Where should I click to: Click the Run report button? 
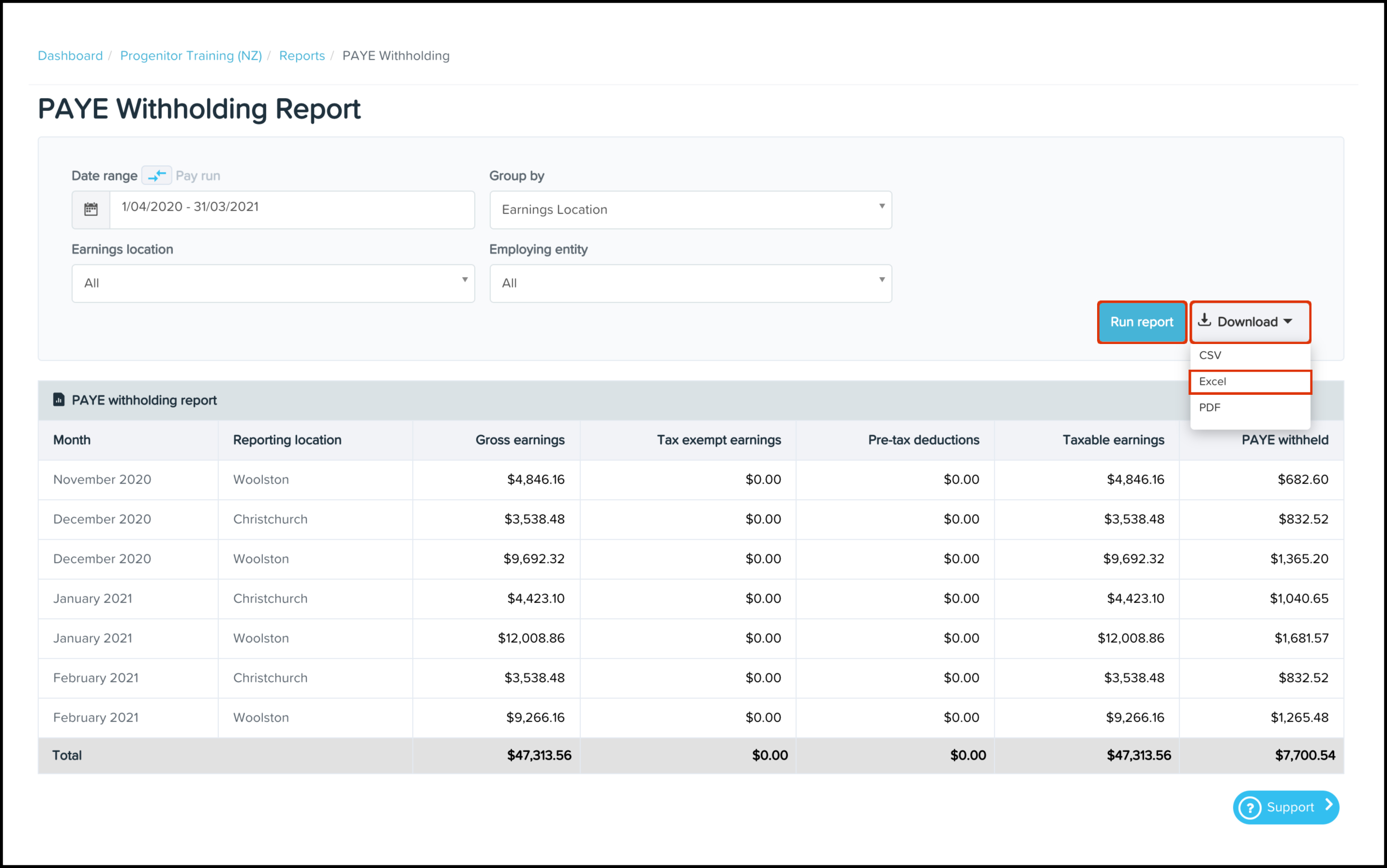coord(1141,322)
